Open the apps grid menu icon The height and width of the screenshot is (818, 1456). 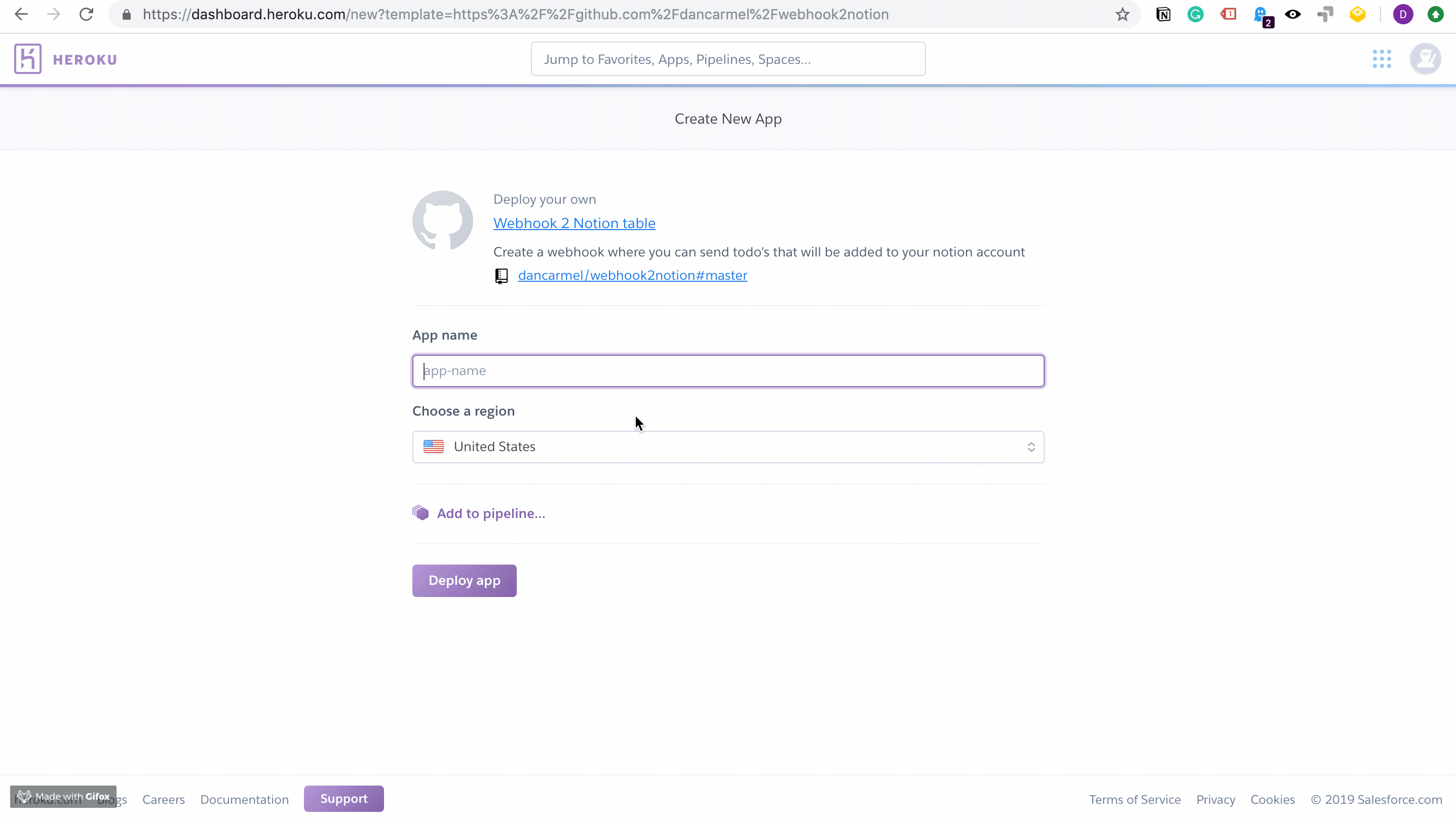[1382, 59]
